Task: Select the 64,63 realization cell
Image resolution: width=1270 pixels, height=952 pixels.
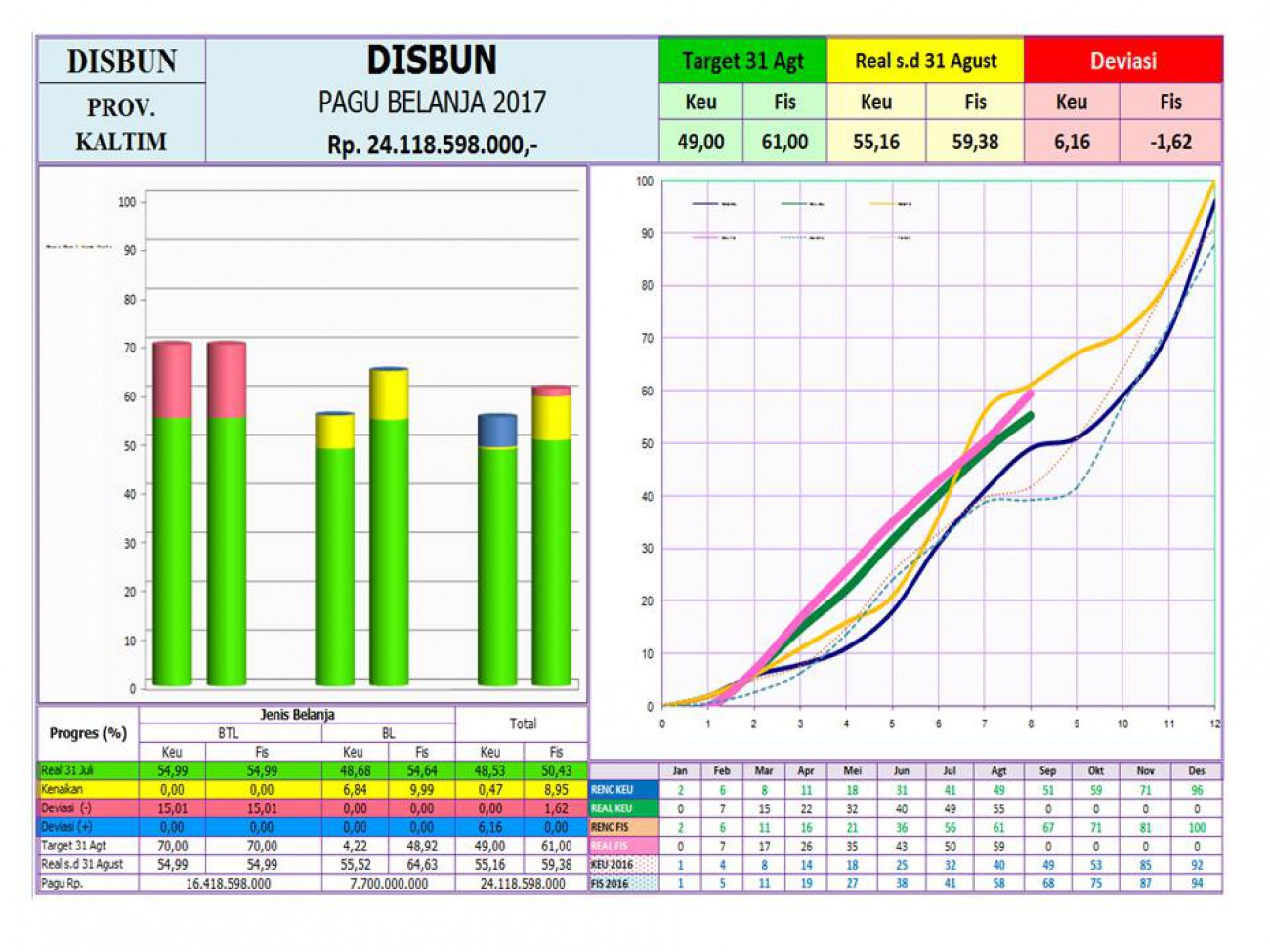Action: coord(421,864)
